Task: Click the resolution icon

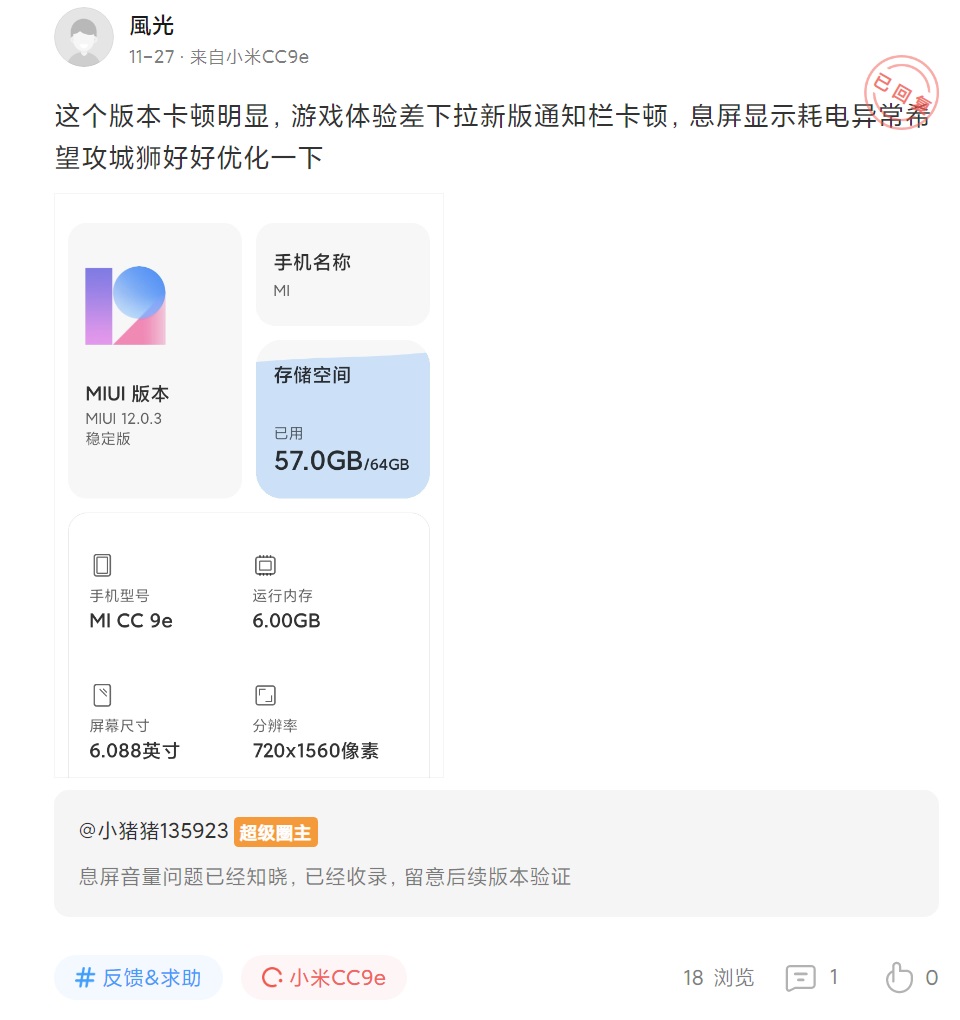Action: pos(265,695)
